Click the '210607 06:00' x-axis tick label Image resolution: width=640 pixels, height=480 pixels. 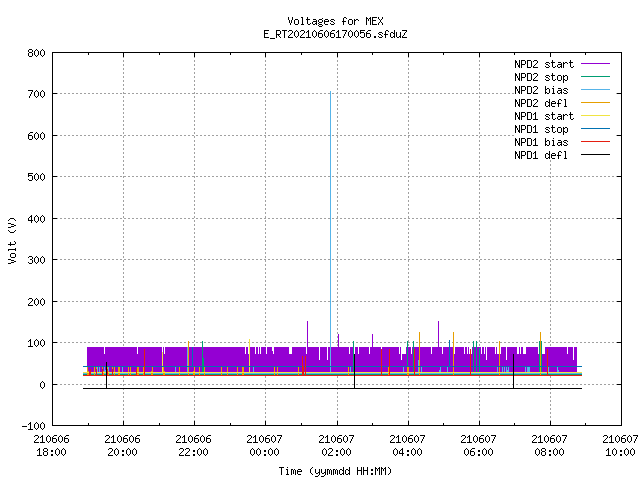pos(478,446)
